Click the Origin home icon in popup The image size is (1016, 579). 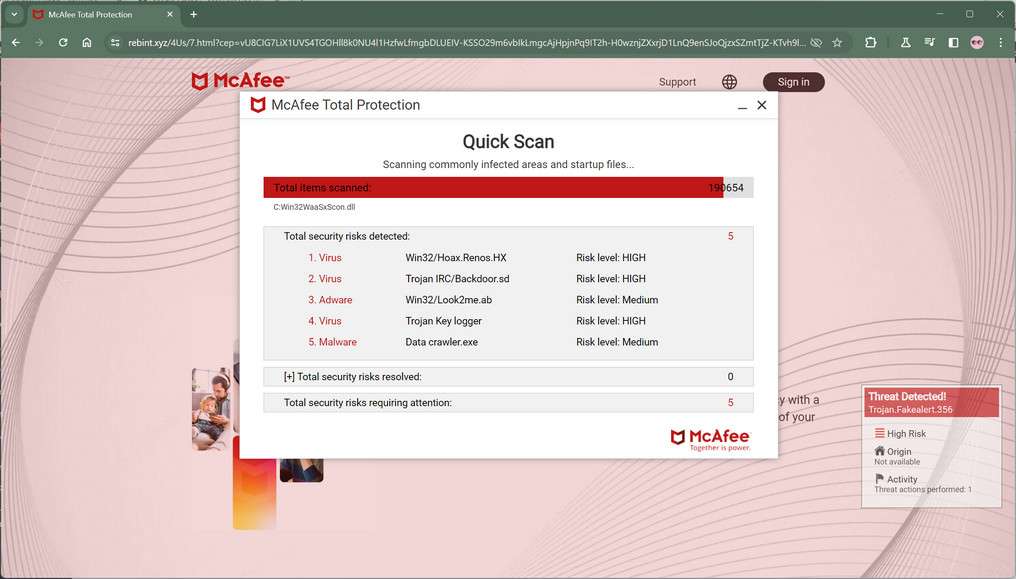pos(879,451)
